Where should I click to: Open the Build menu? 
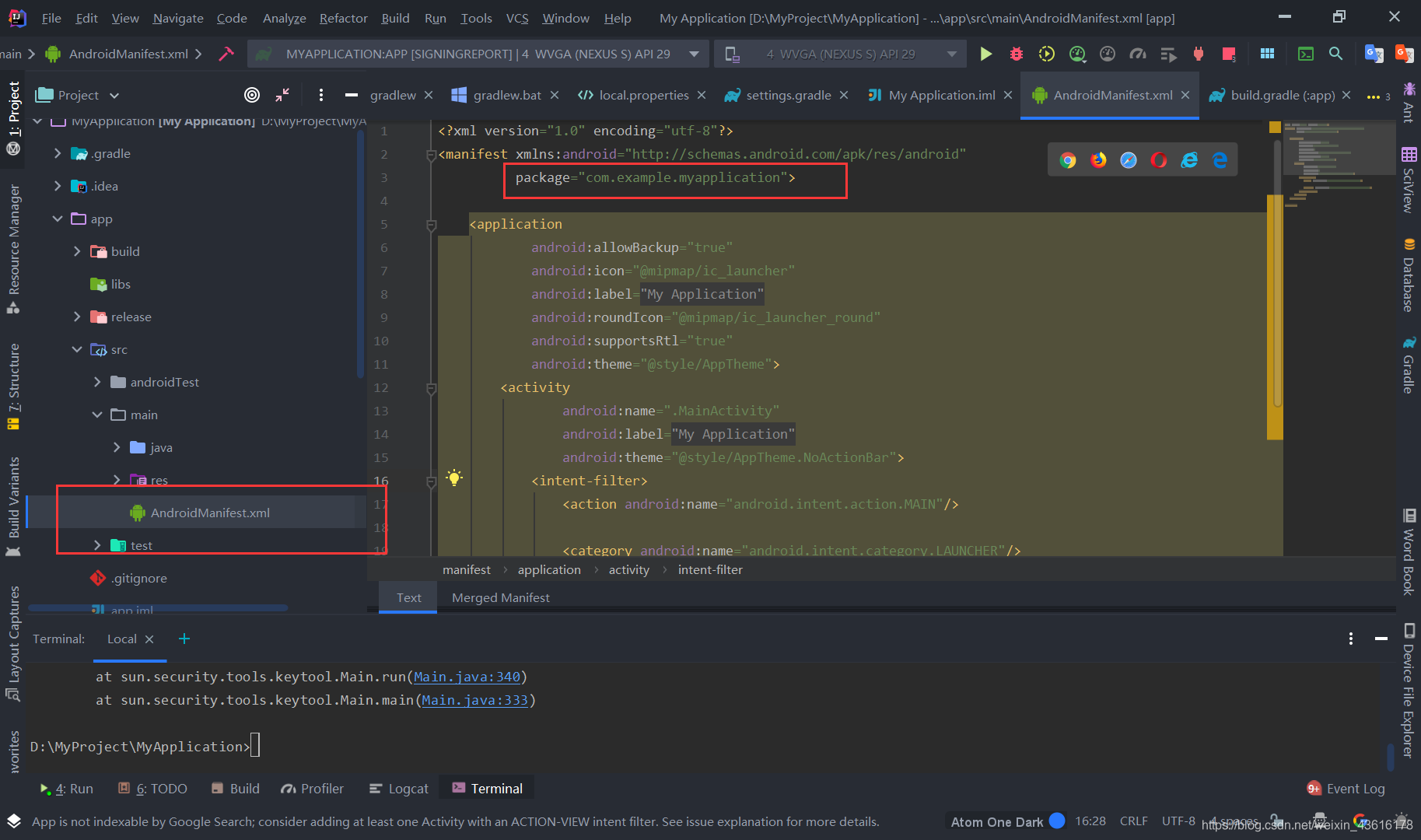395,18
